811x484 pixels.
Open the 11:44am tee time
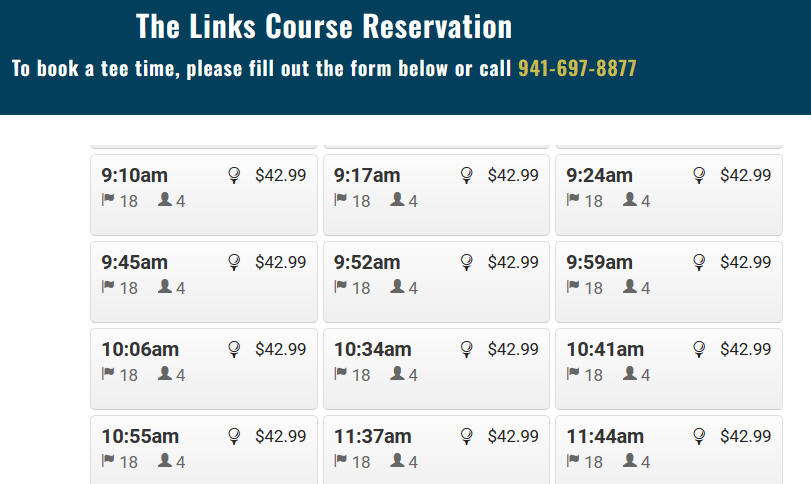[669, 450]
